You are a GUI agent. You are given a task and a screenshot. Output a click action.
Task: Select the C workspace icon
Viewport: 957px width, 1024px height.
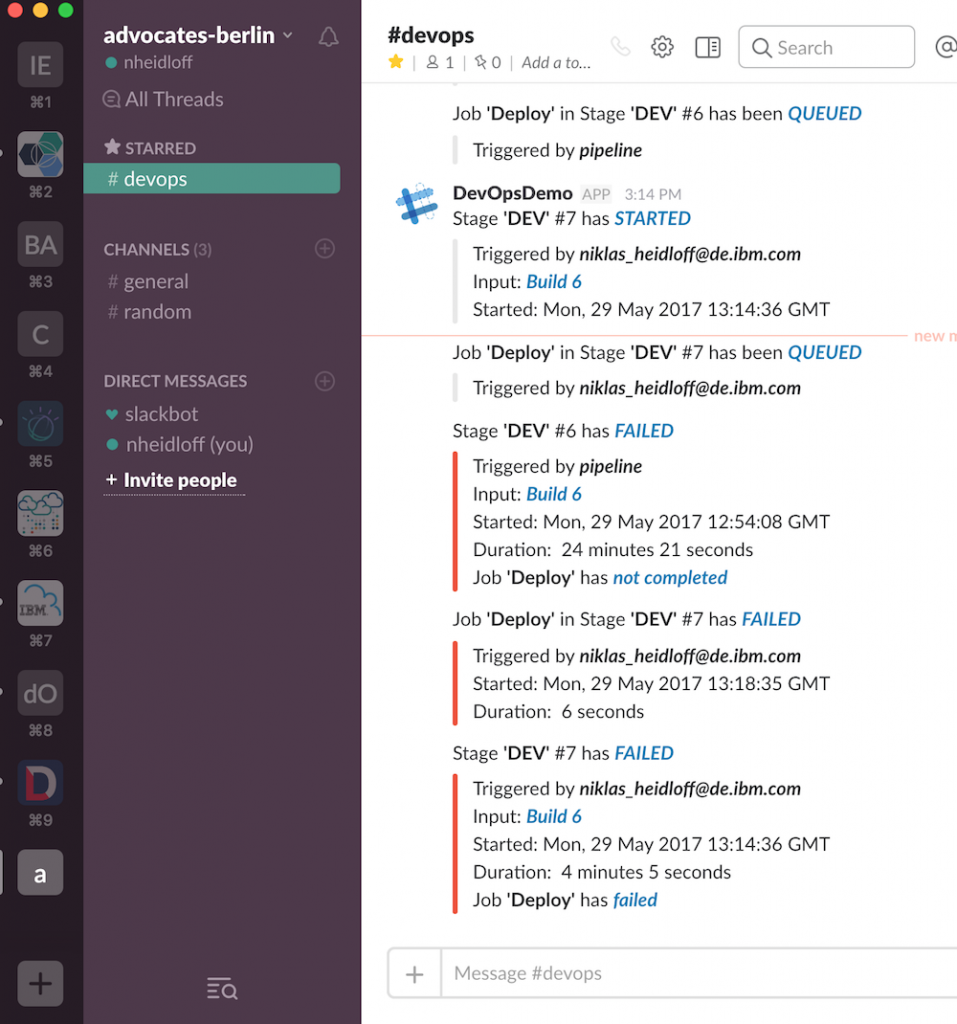[40, 334]
